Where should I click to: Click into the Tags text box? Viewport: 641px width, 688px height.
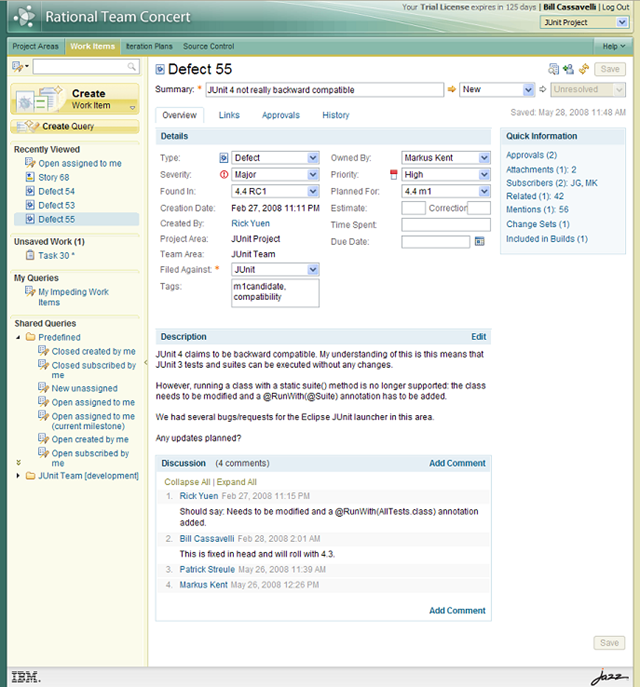(275, 293)
